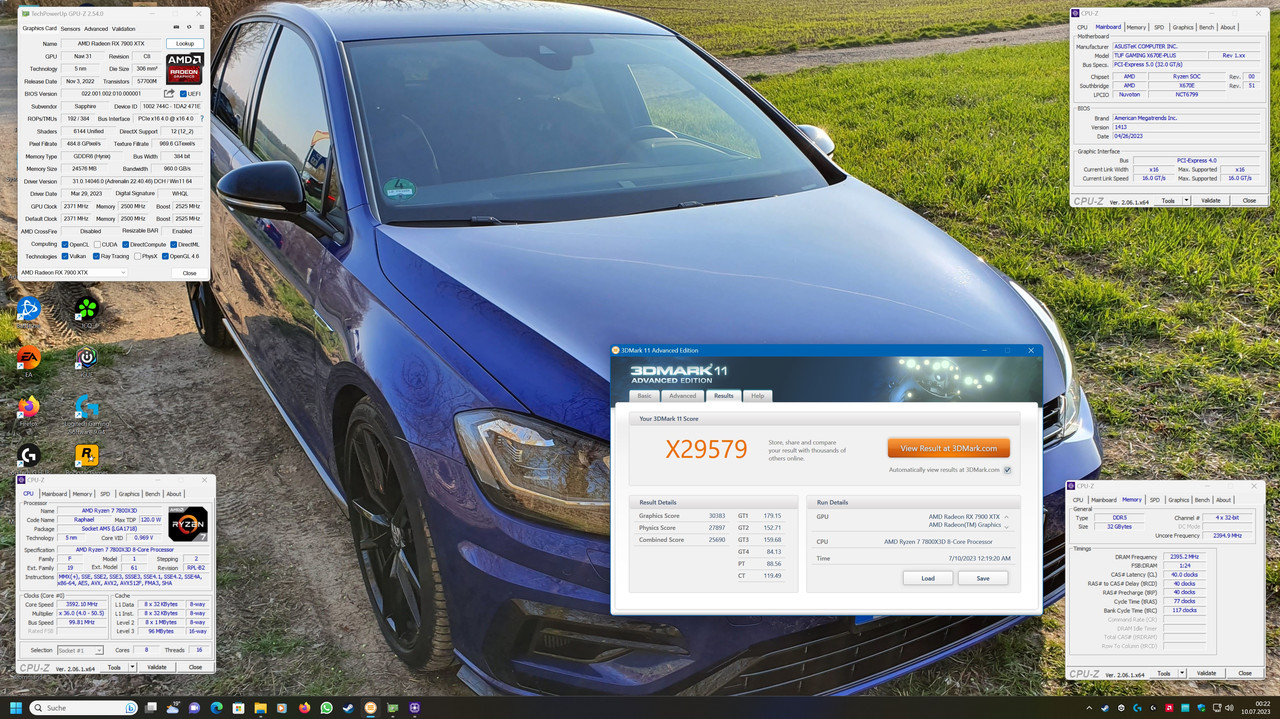Image resolution: width=1280 pixels, height=719 pixels.
Task: Toggle the DirectCompute checkbox in GPU-Z
Action: click(126, 244)
